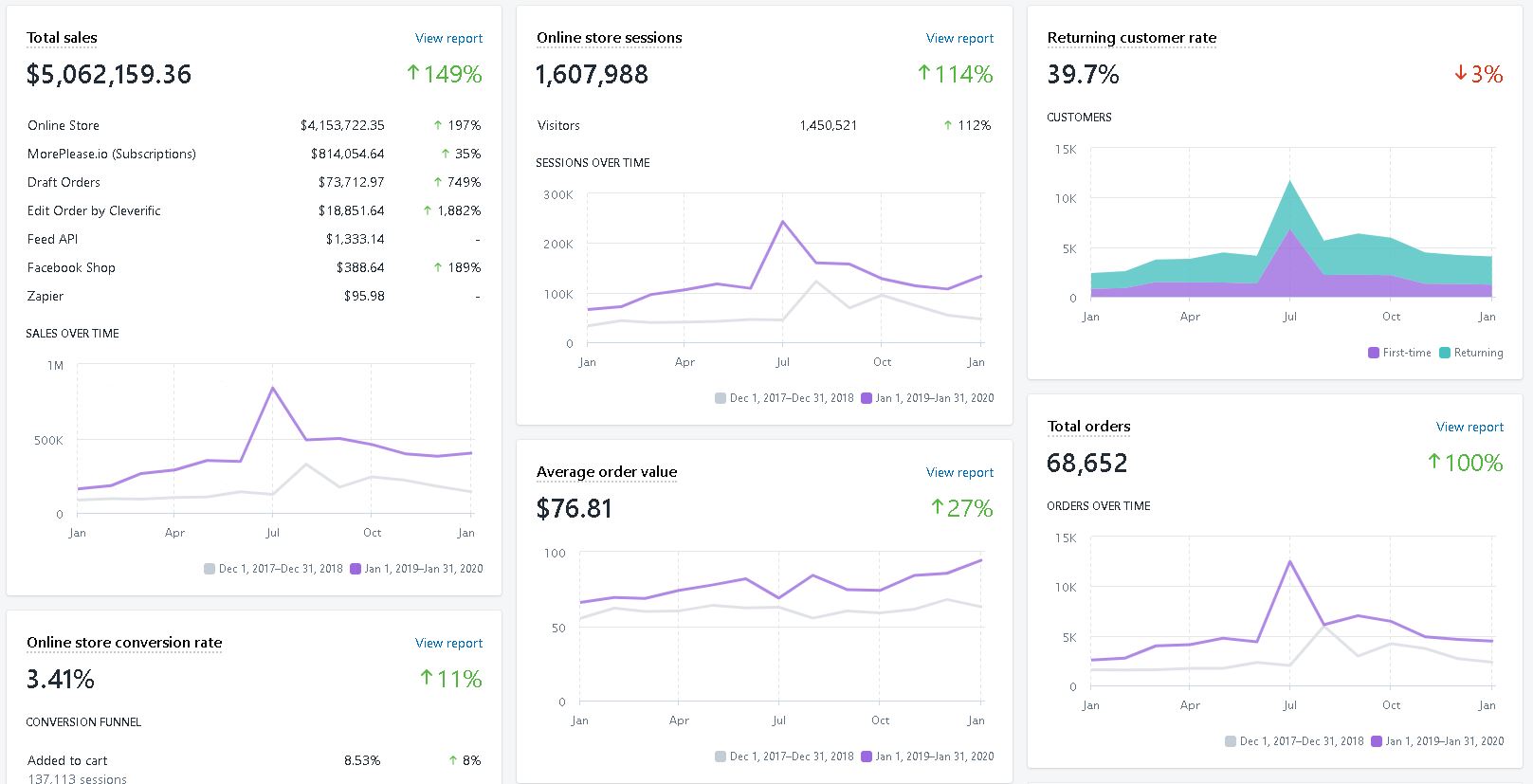View the Total orders report
1533x784 pixels.
[1469, 427]
